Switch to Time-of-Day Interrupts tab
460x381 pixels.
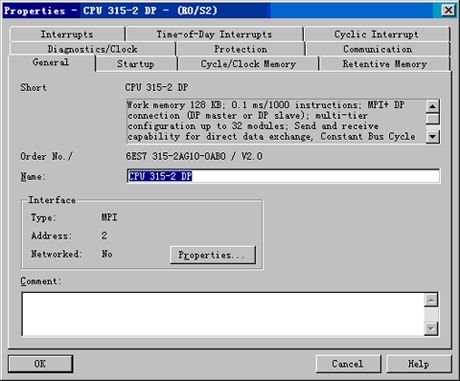pyautogui.click(x=214, y=34)
